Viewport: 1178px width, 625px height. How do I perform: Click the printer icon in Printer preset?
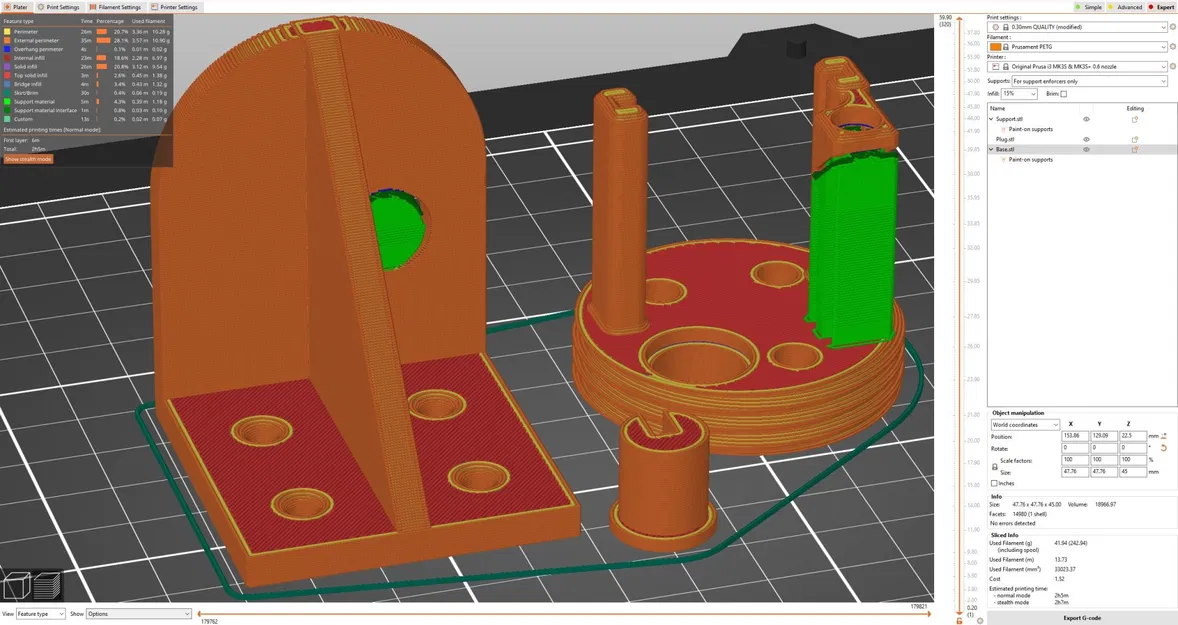tap(995, 67)
